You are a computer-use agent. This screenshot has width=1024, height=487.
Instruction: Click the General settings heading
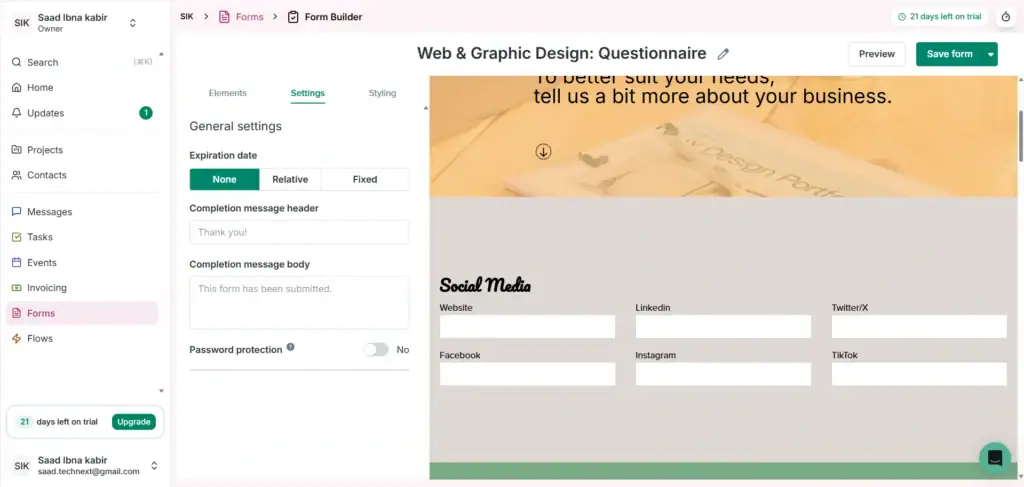(x=236, y=126)
